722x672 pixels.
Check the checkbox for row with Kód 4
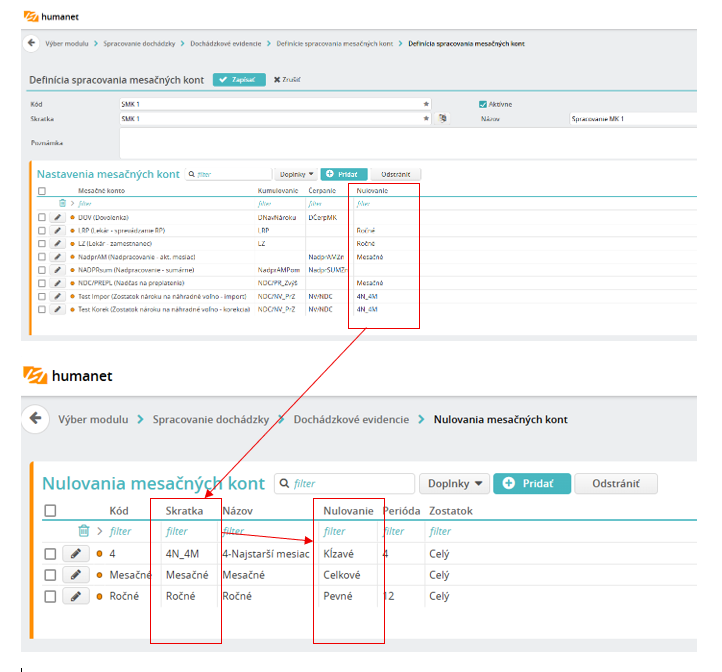50,554
